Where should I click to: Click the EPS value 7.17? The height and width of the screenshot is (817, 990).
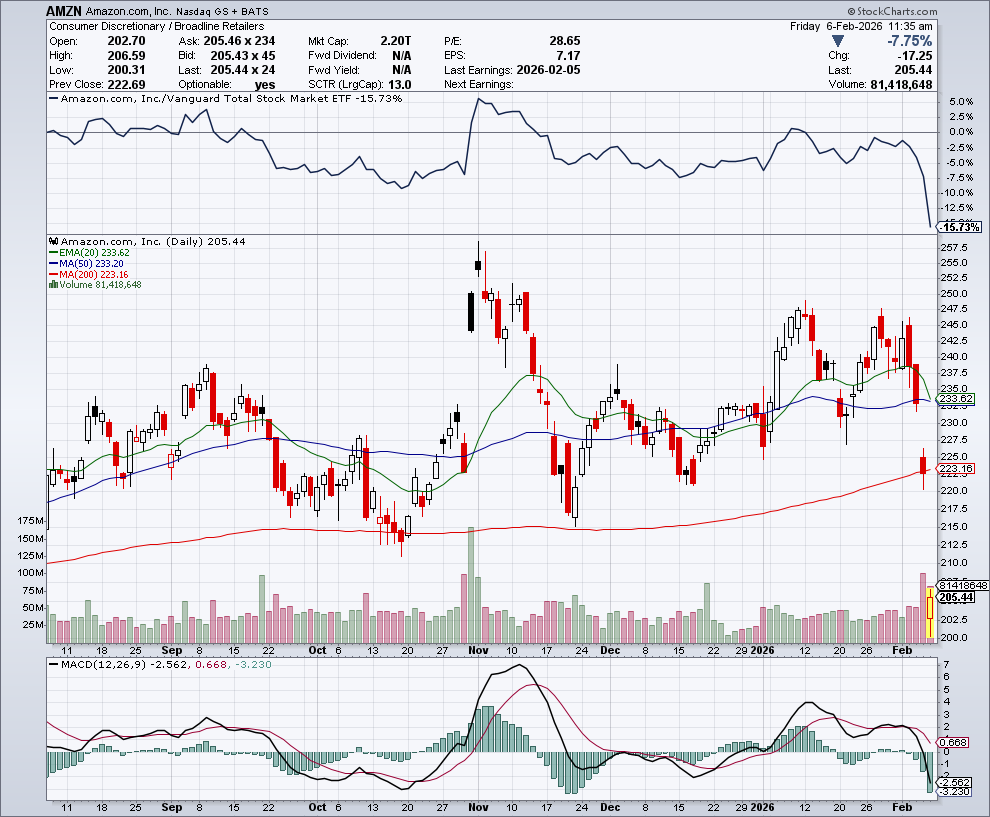568,56
